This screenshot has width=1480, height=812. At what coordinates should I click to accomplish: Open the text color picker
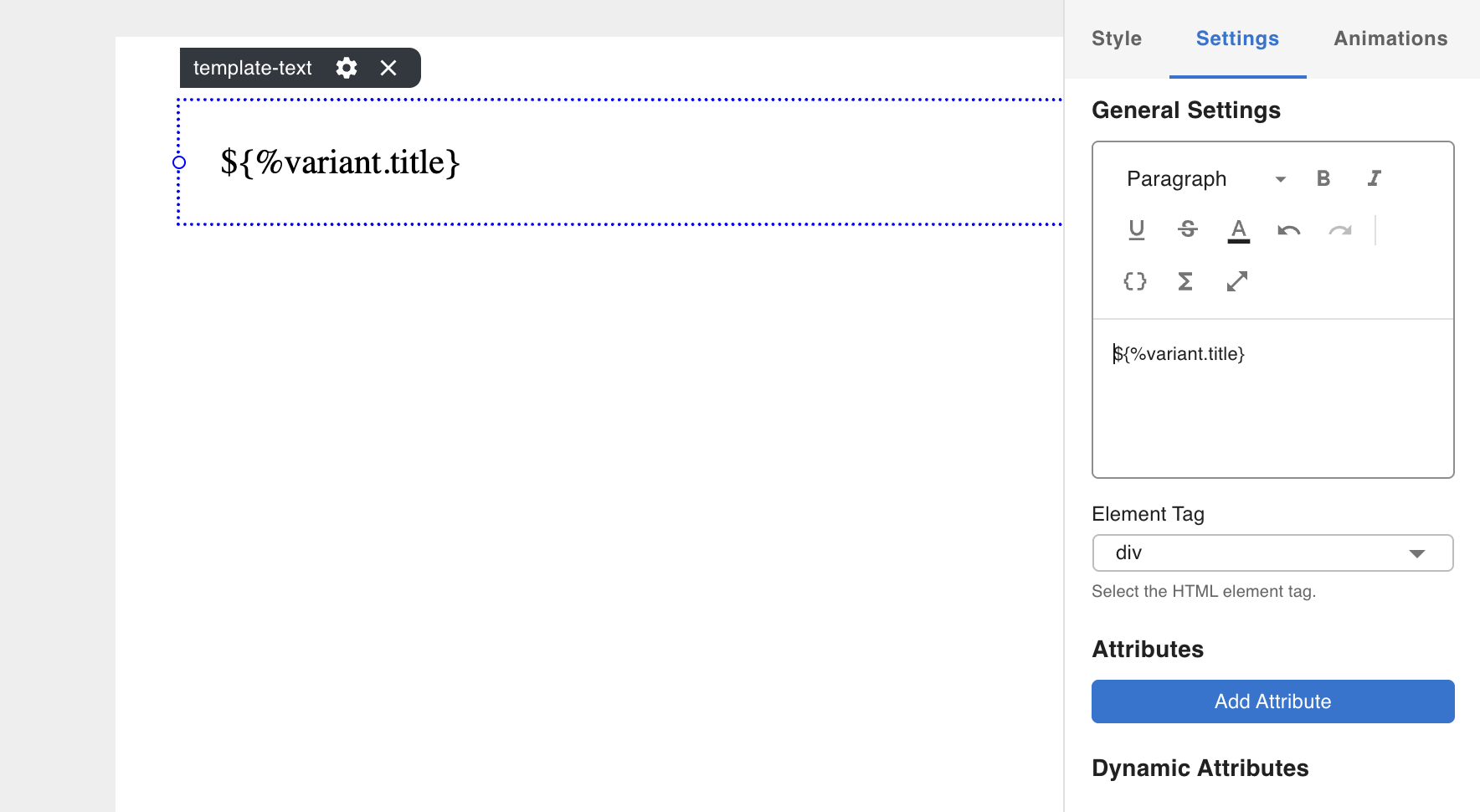click(x=1238, y=230)
